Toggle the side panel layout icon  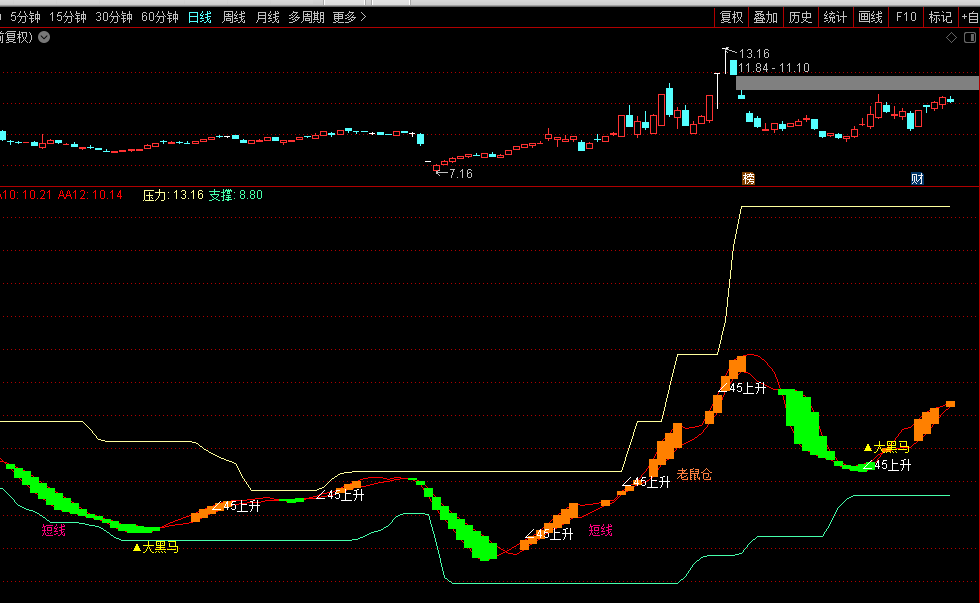point(968,37)
